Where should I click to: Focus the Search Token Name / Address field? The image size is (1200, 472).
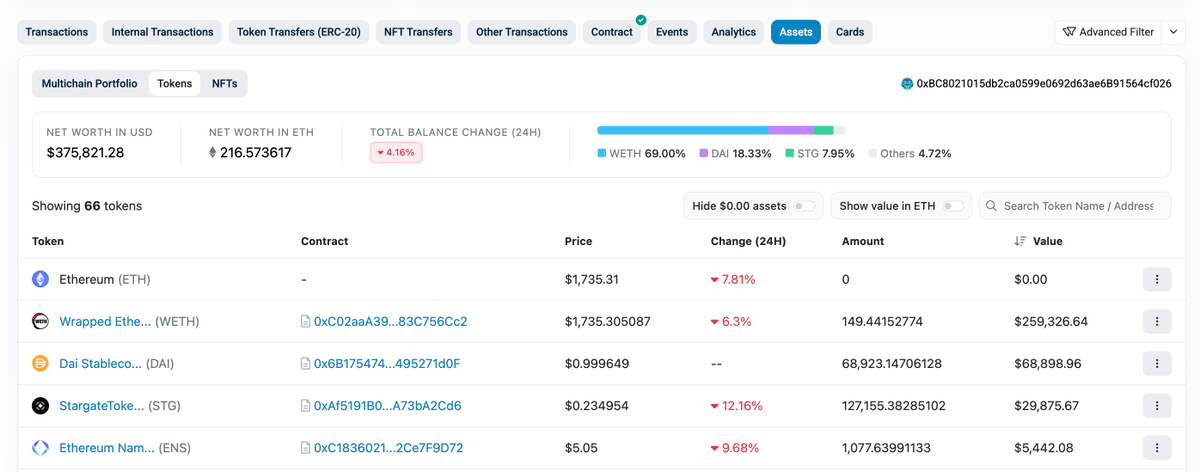(x=1075, y=206)
